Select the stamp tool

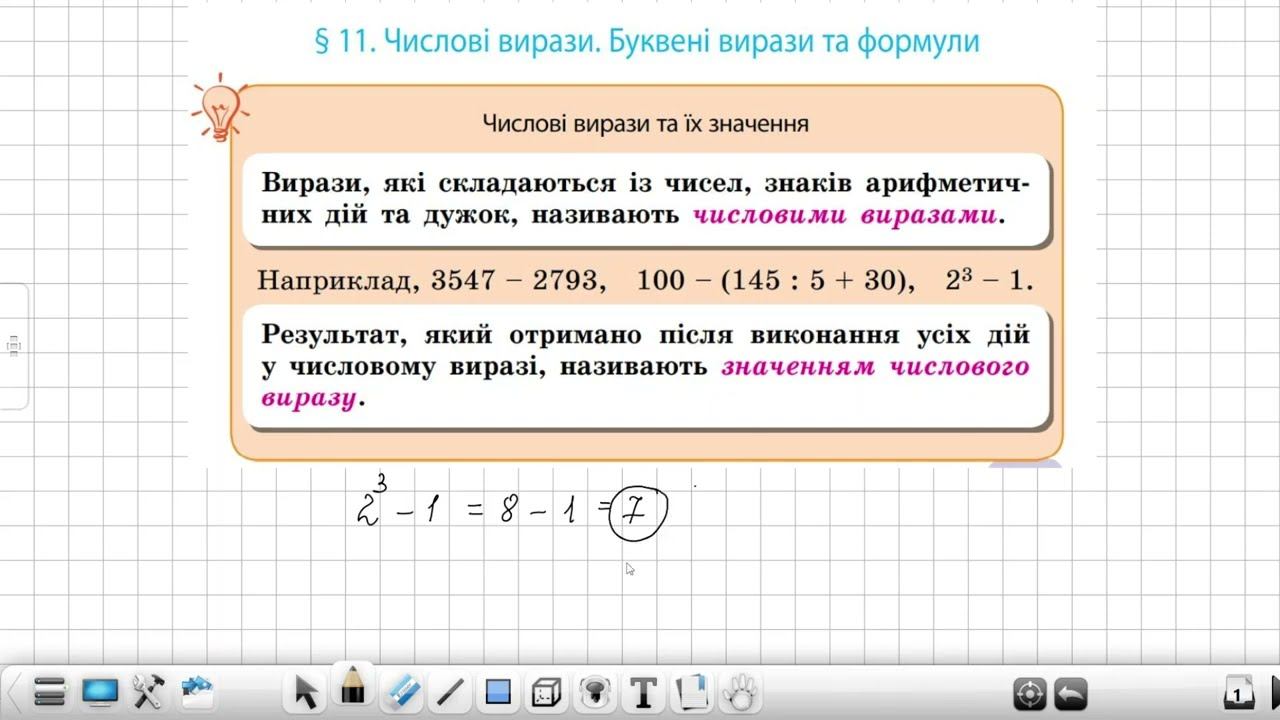(595, 692)
